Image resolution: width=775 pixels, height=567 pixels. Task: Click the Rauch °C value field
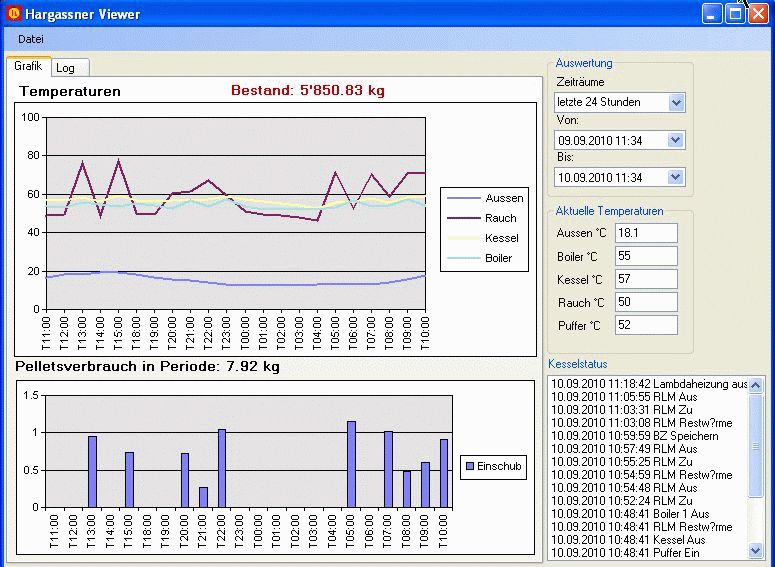[x=646, y=302]
